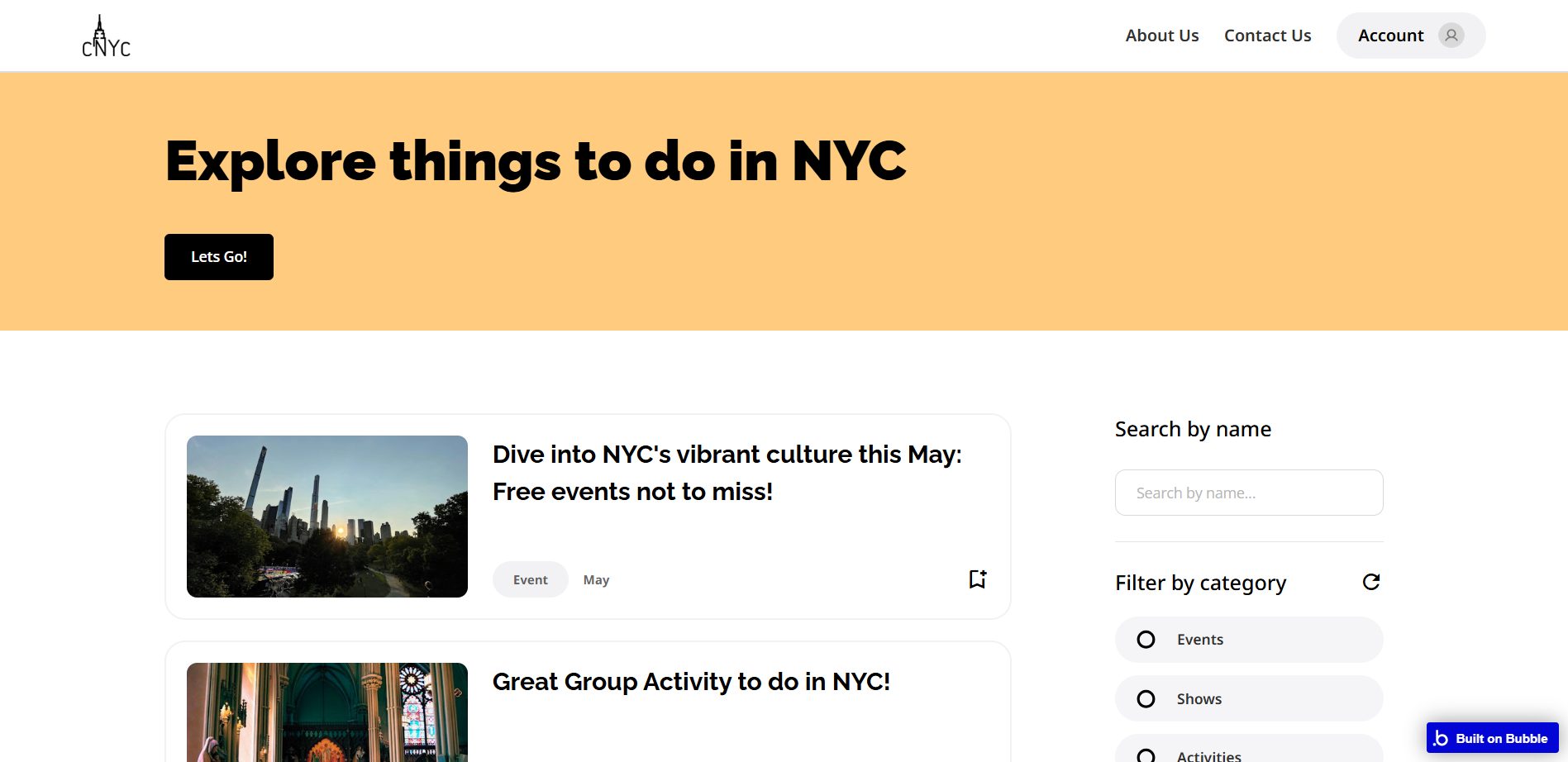Viewport: 1568px width, 762px height.
Task: Go to the Contact Us page
Action: [1267, 36]
